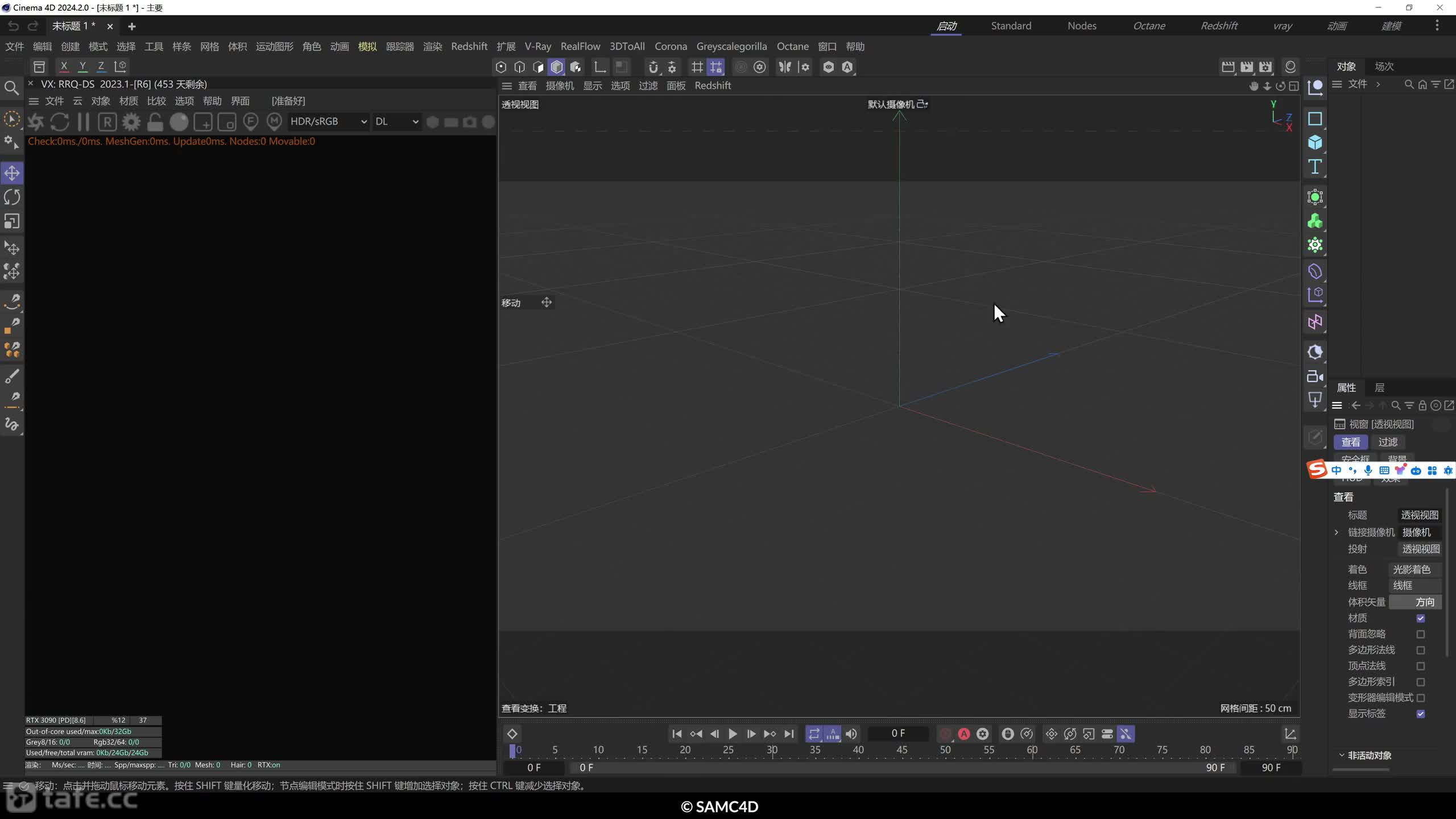
Task: Open the 着色 shading dropdown
Action: point(1415,569)
